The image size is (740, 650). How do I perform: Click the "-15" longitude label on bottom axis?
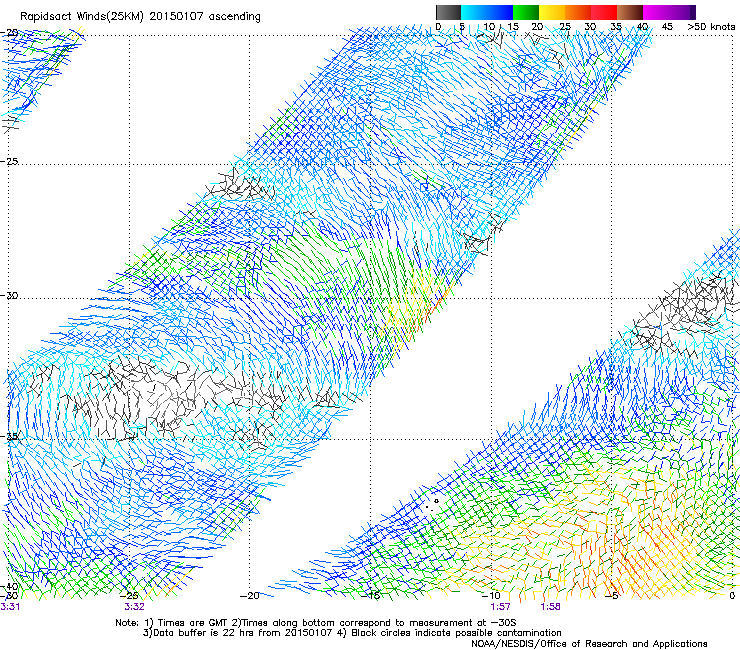coord(371,596)
